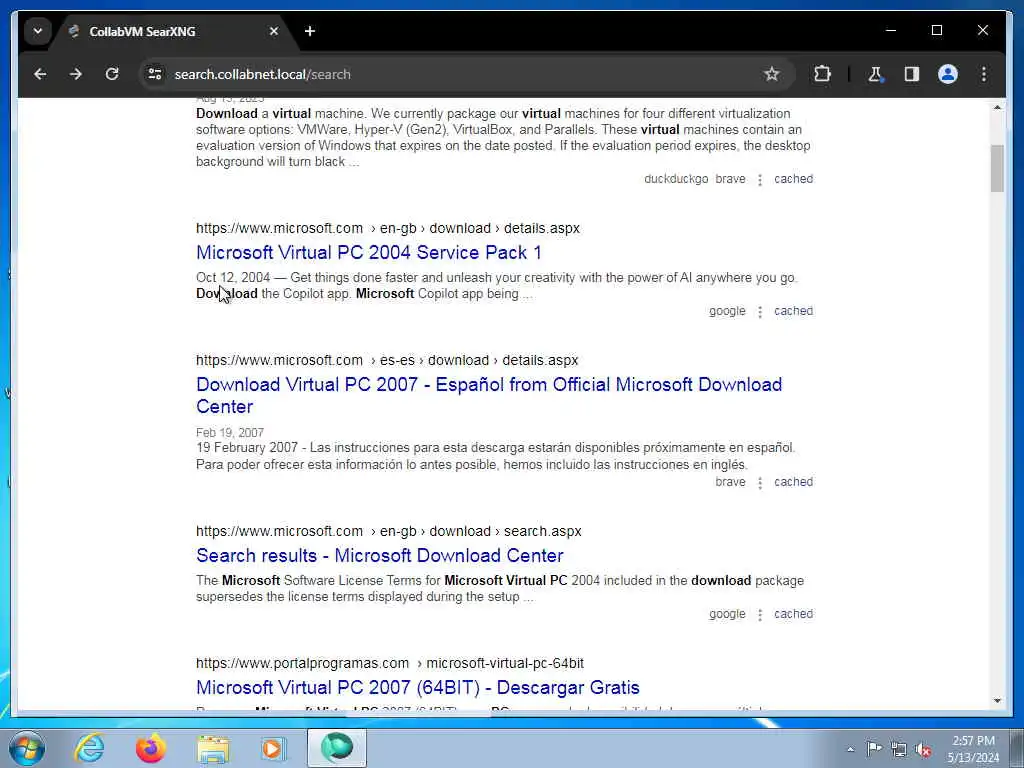This screenshot has height=768, width=1024.
Task: Open cached link for virtual machine download result
Action: pyautogui.click(x=793, y=179)
